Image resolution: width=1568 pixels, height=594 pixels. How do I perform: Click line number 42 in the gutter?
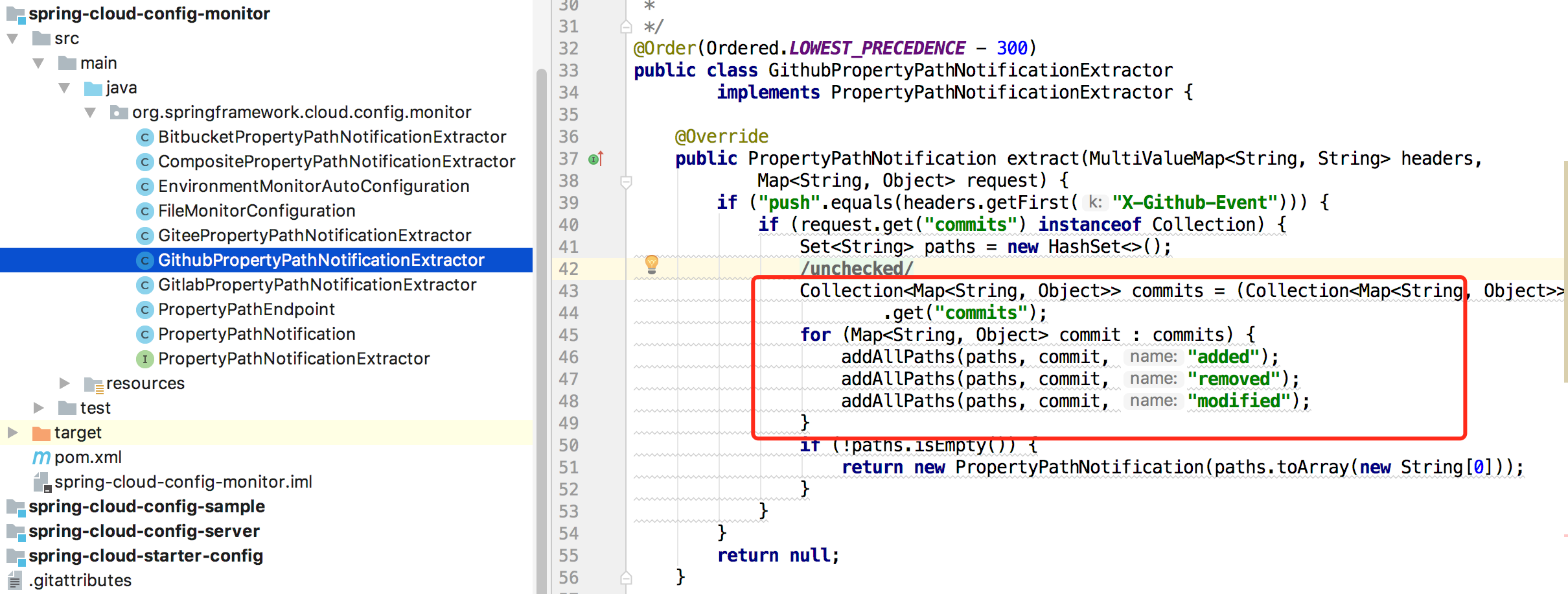(x=569, y=269)
